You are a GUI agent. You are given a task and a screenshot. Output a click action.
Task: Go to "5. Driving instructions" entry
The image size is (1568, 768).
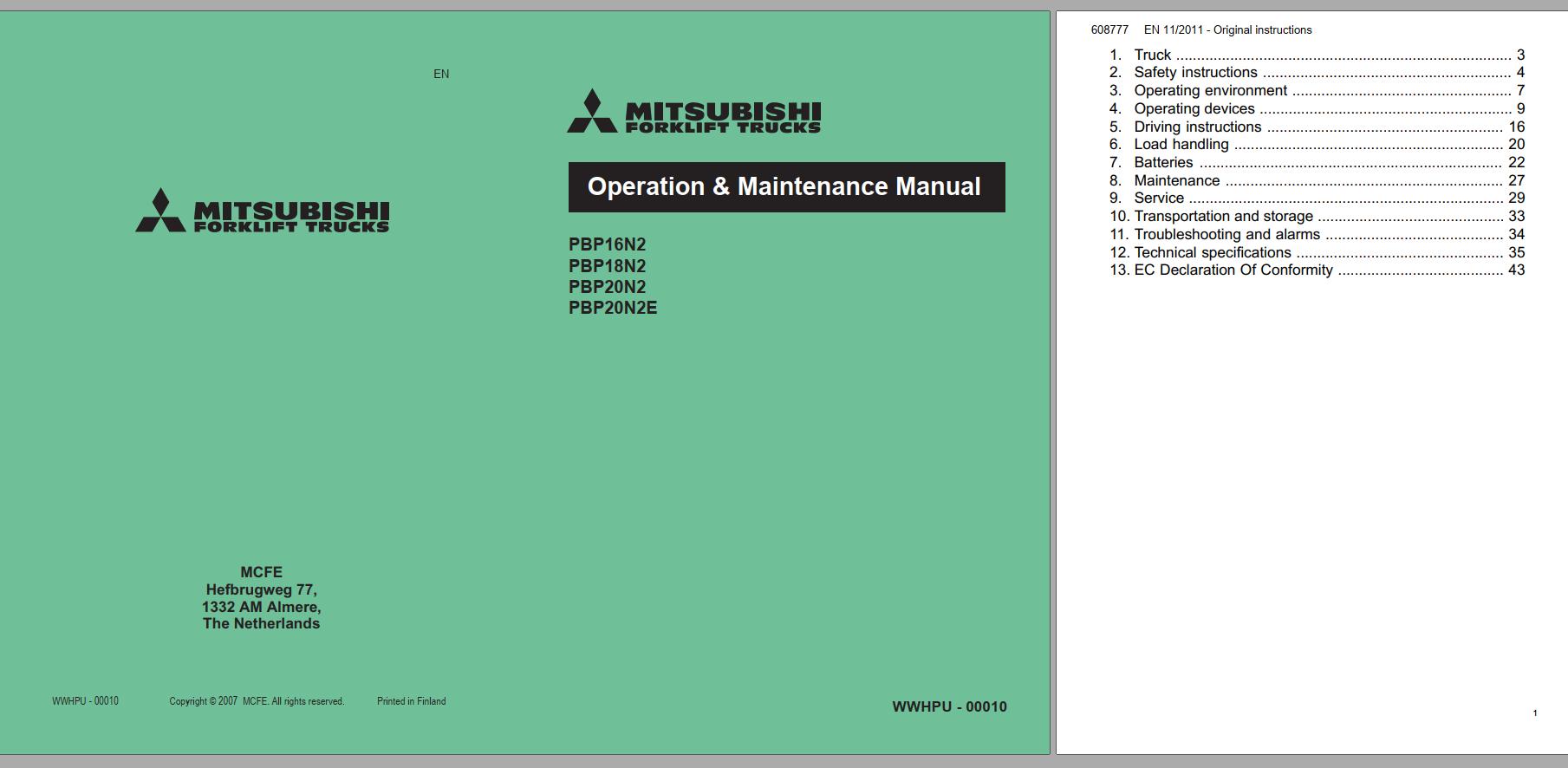tap(1317, 127)
